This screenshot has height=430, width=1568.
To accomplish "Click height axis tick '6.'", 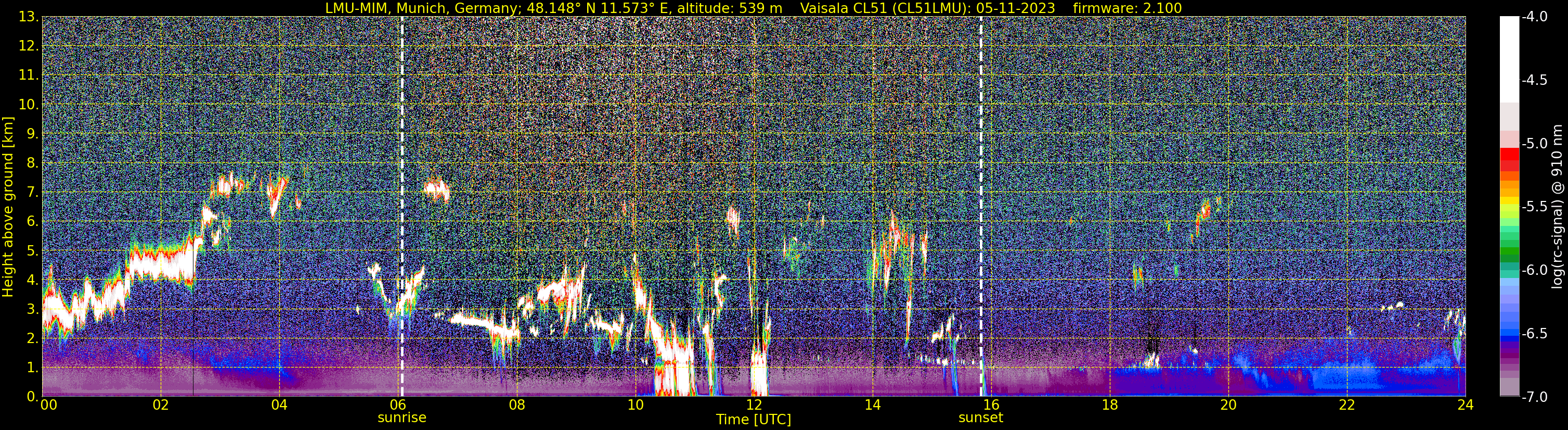I will [x=33, y=221].
